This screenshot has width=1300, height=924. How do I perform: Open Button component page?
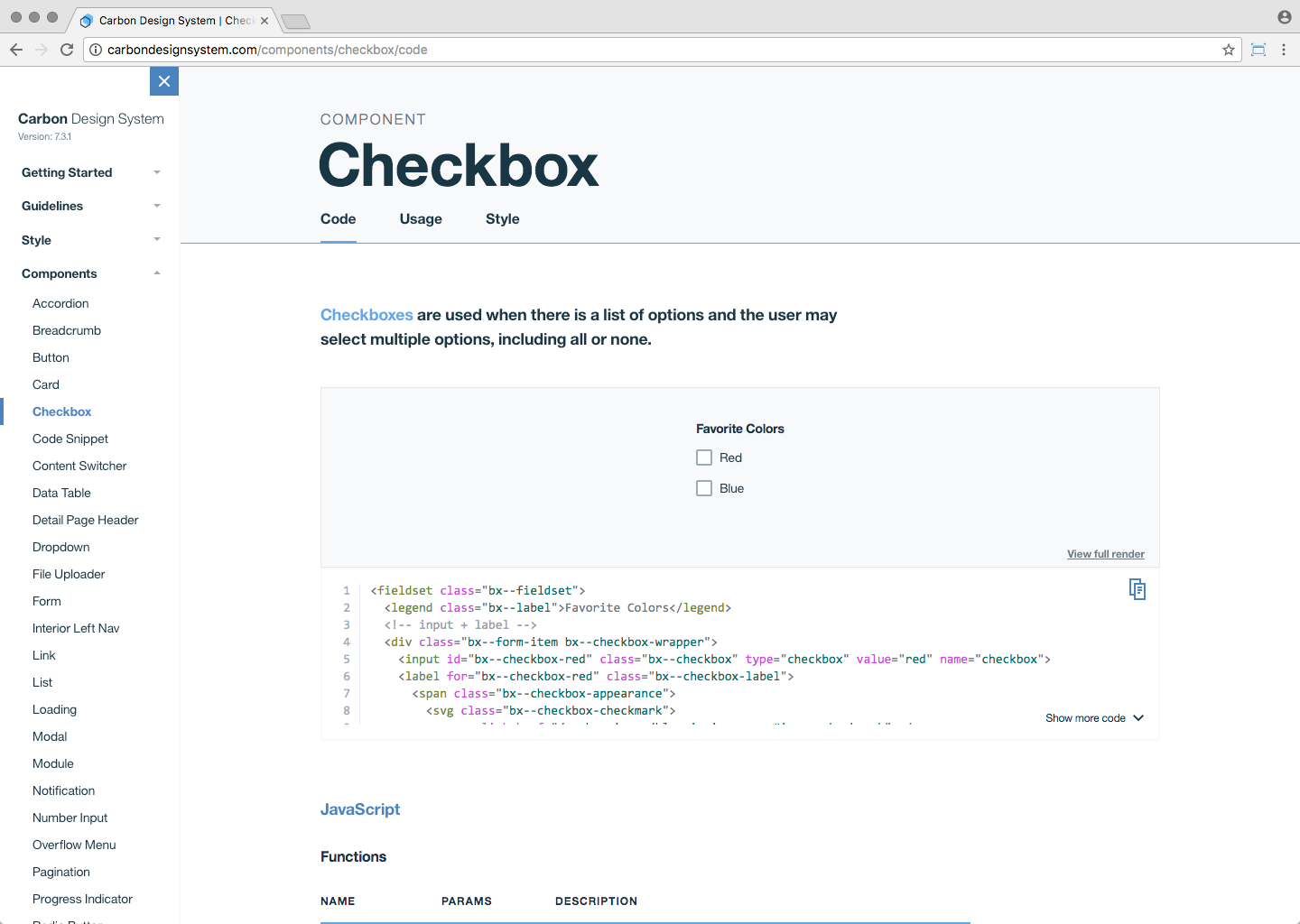click(x=51, y=357)
